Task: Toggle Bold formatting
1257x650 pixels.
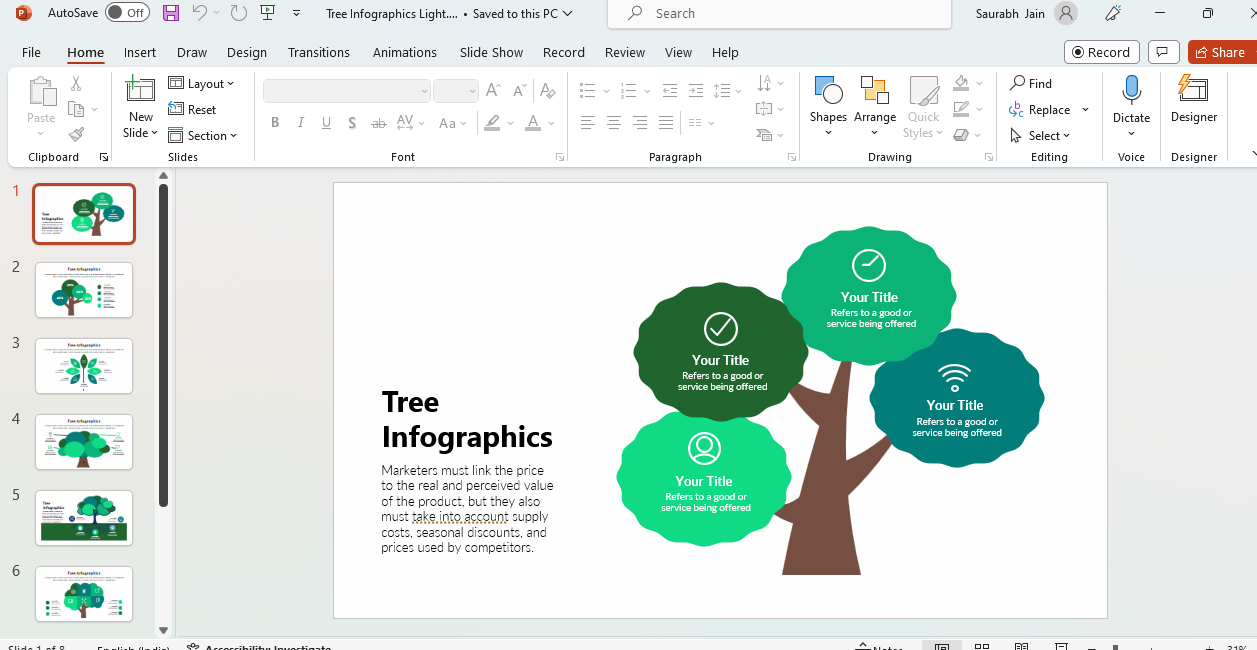Action: pyautogui.click(x=275, y=123)
